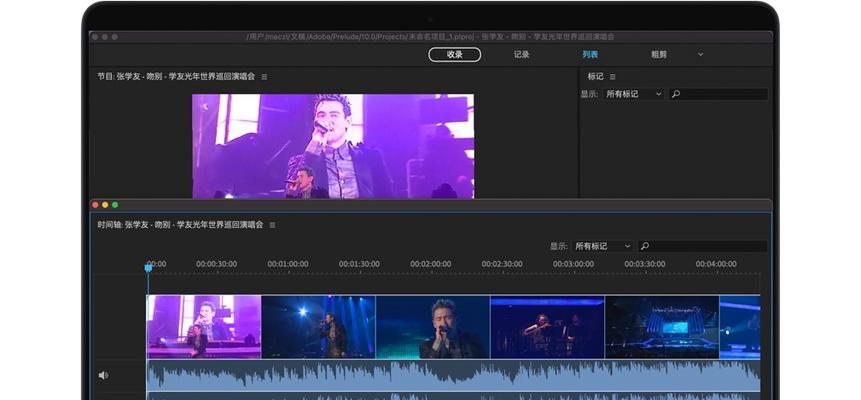Switch to the 粗剪 workspace
The width and height of the screenshot is (861, 400).
point(659,54)
